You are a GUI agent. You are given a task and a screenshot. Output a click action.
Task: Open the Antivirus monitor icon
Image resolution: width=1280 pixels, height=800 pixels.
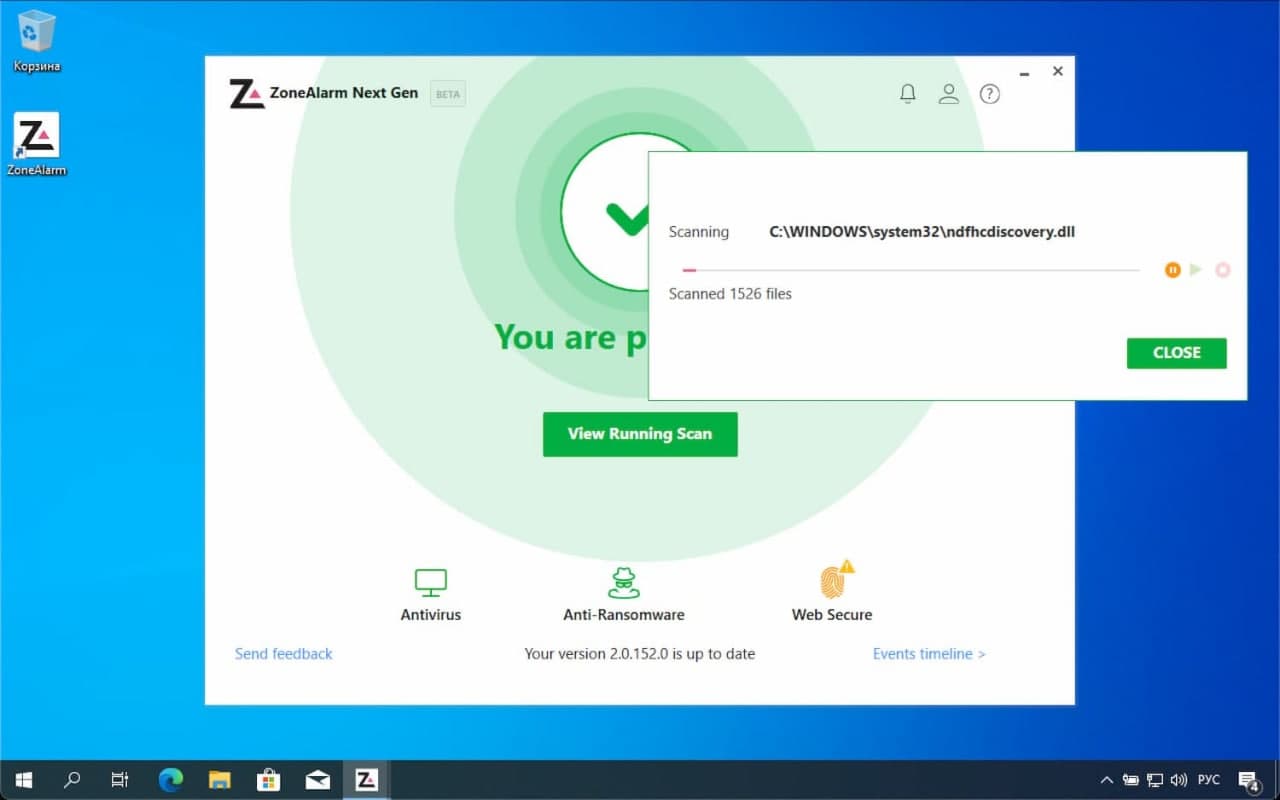430,583
